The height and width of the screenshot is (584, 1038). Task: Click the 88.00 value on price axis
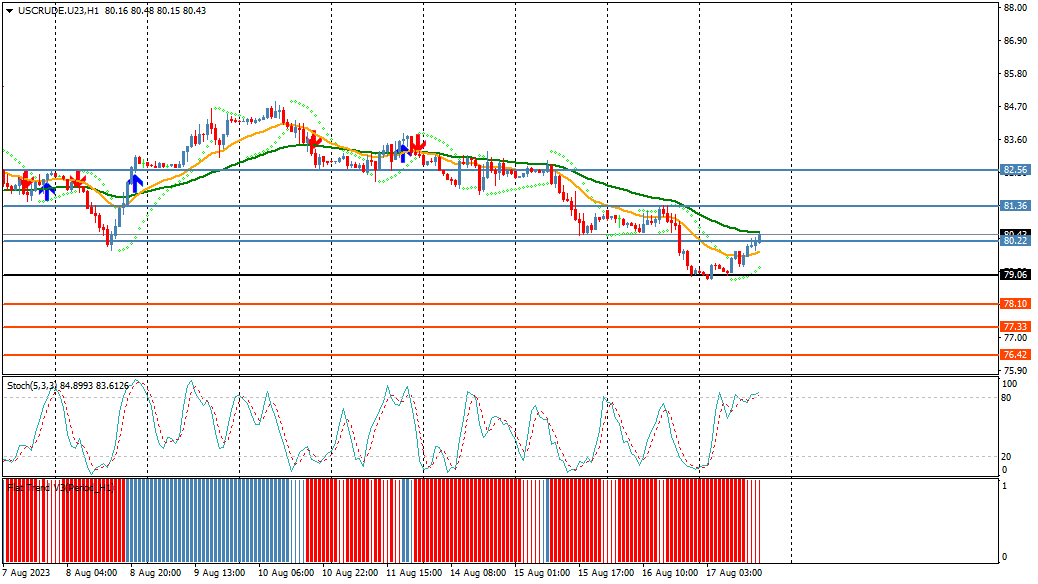pos(1015,8)
